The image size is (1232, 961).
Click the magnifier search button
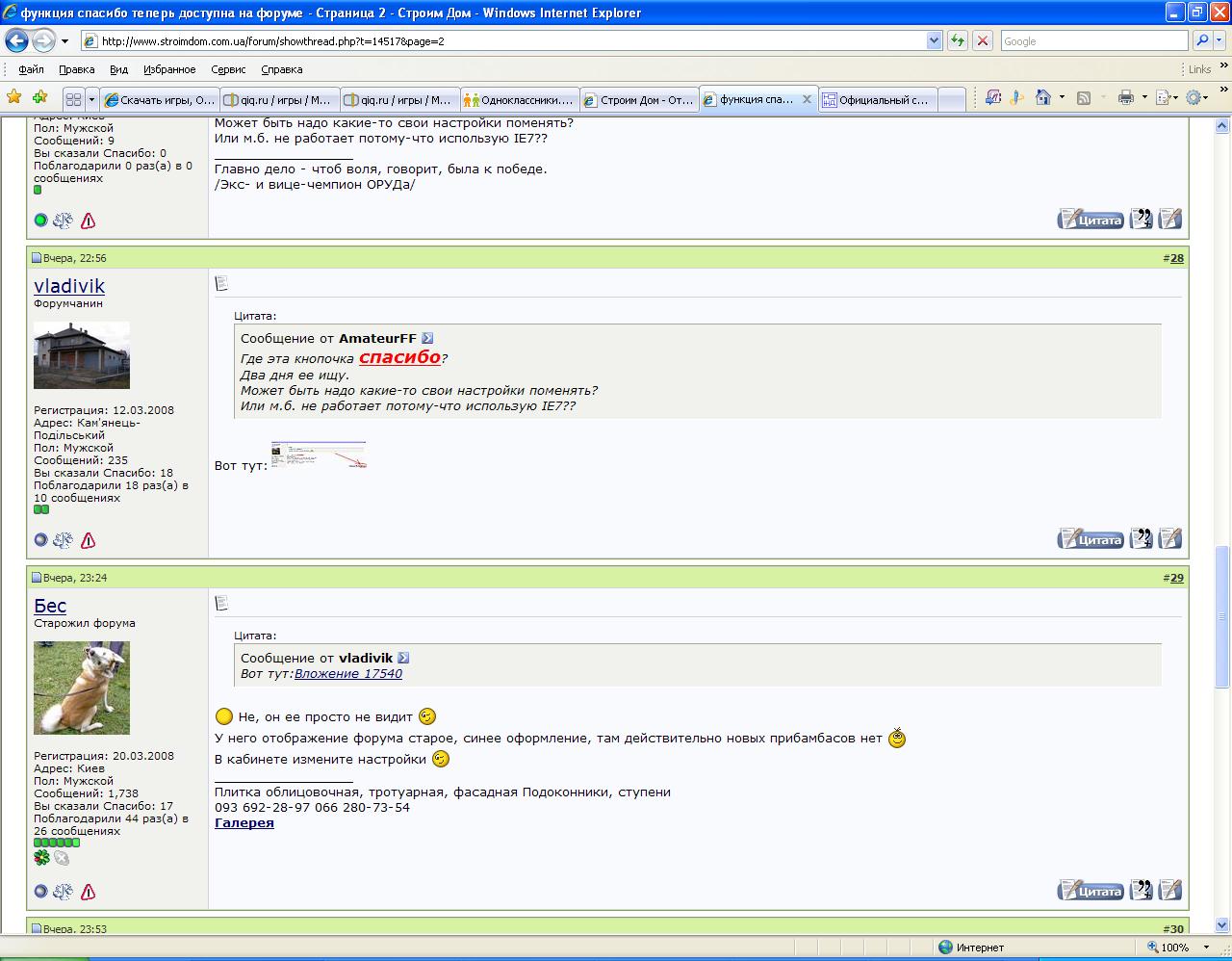[1201, 40]
